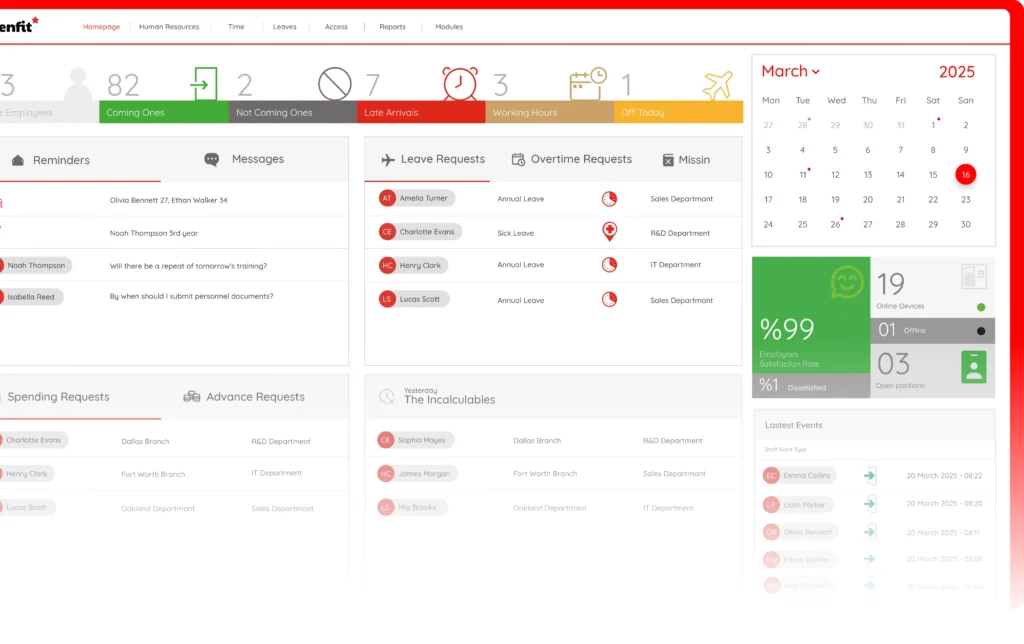Select Amelia Turner's name chip
The width and height of the screenshot is (1024, 644).
[x=416, y=199]
